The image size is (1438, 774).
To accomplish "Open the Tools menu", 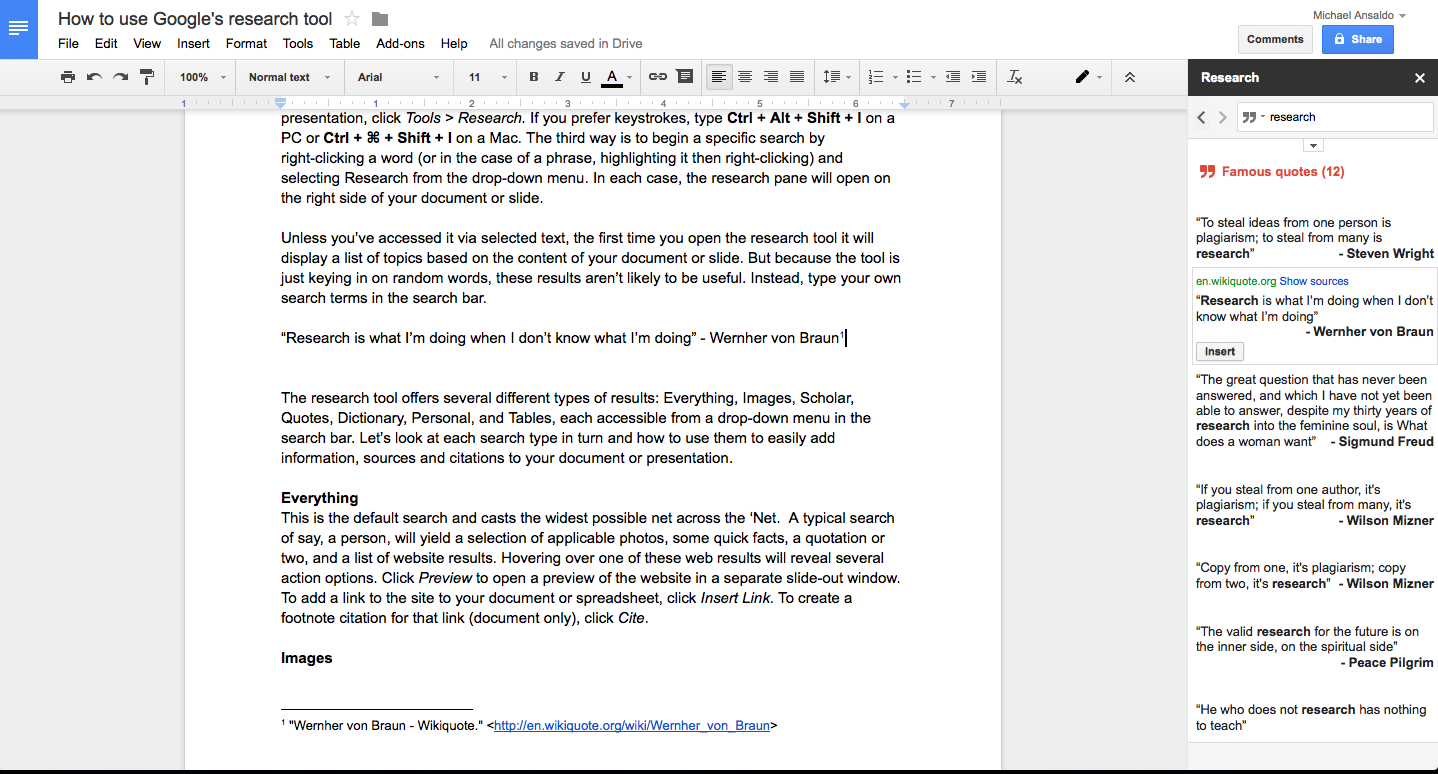I will 298,43.
